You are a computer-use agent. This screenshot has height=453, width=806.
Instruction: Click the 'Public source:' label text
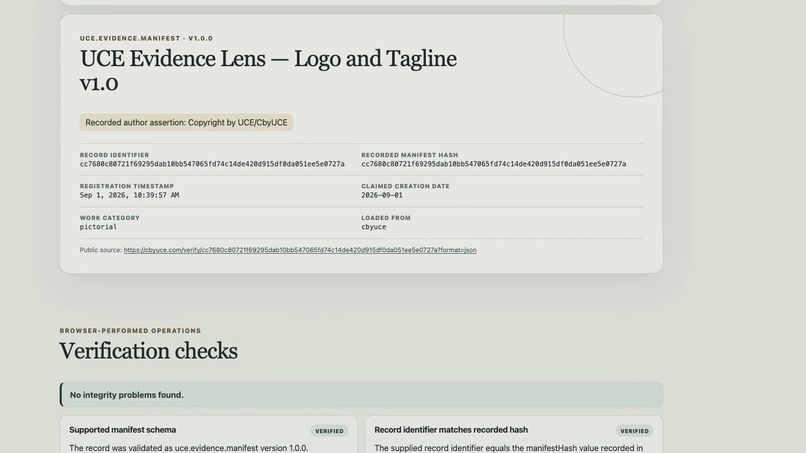101,250
